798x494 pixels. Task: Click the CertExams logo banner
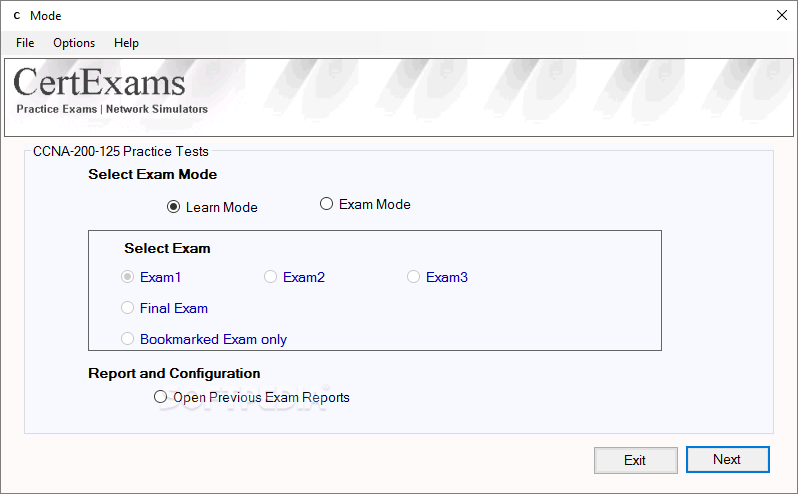[x=398, y=98]
